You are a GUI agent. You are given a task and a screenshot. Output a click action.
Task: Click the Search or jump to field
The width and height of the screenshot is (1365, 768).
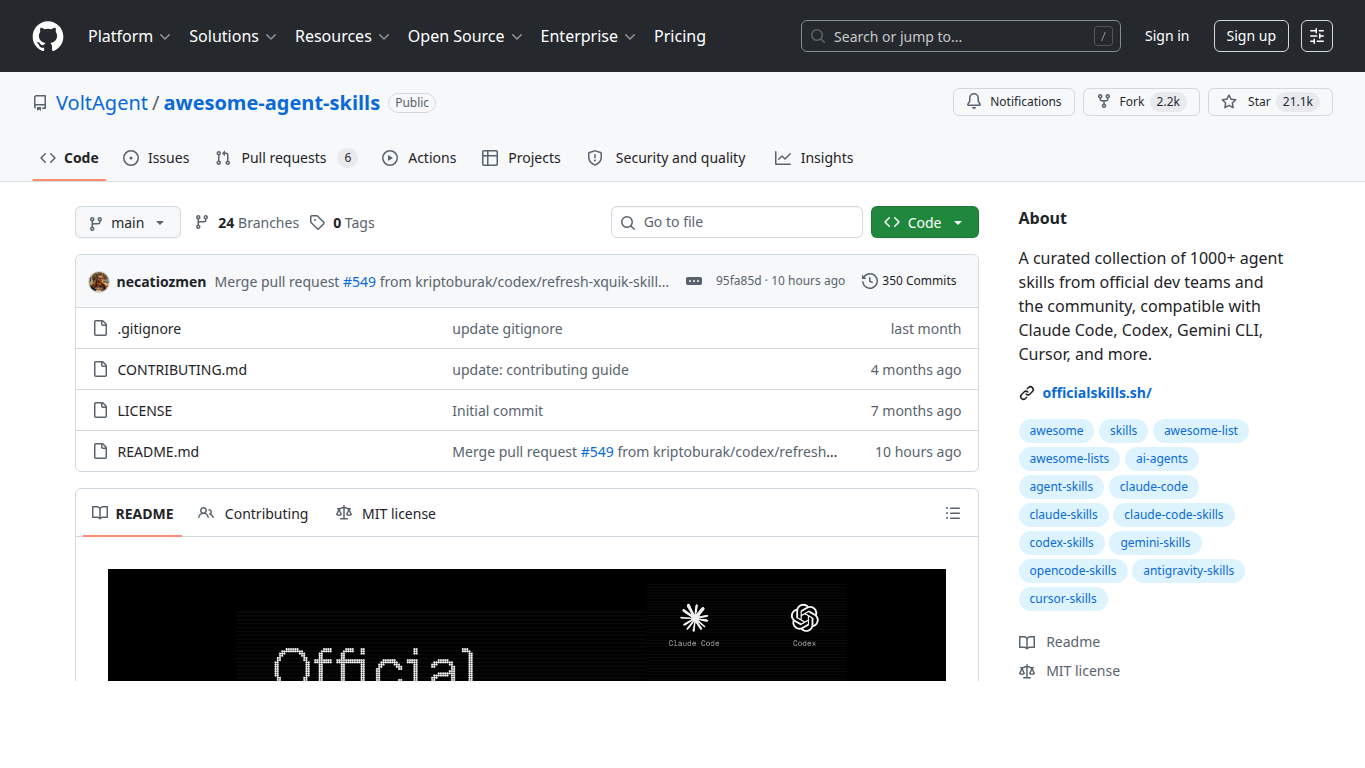[x=961, y=36]
